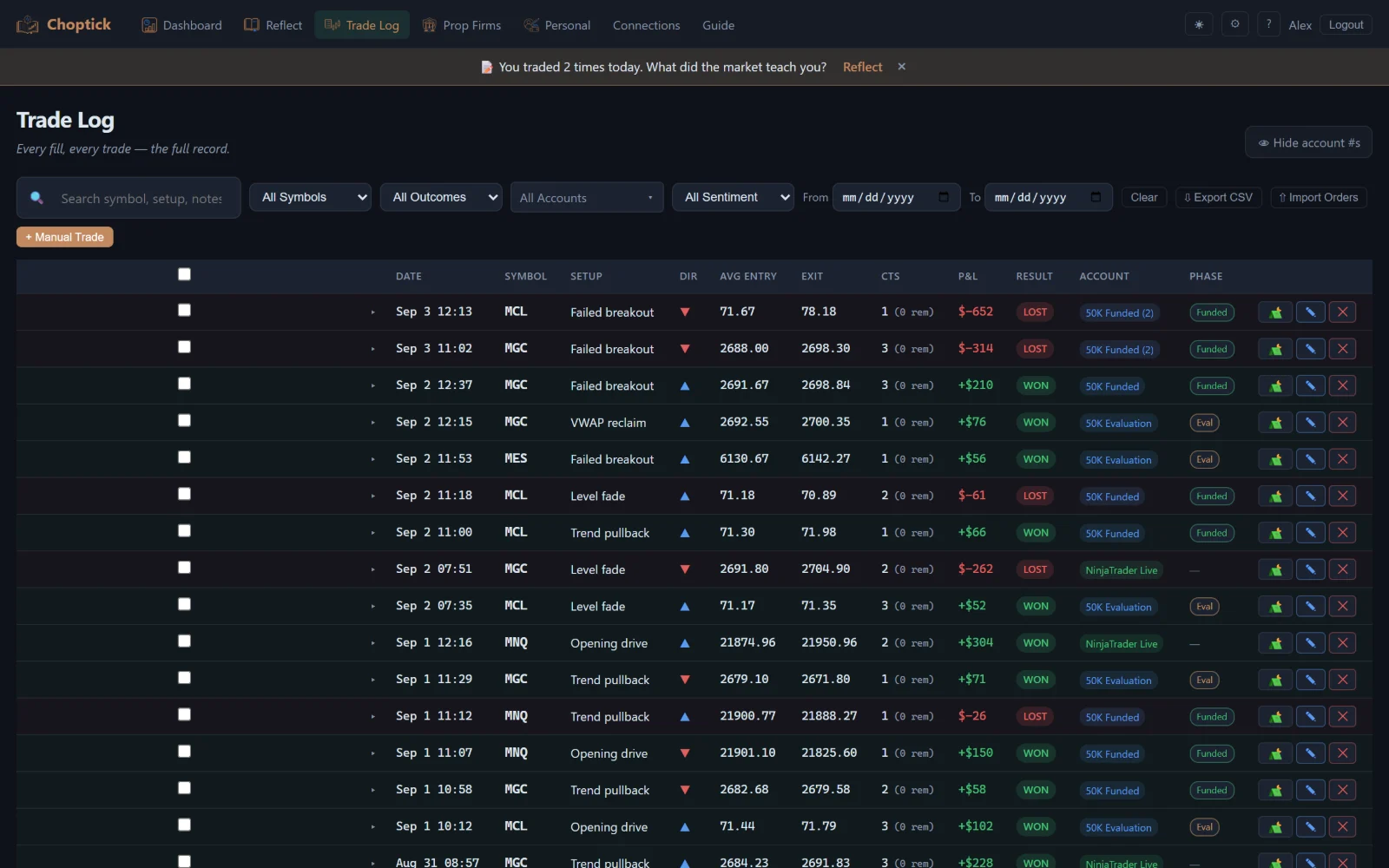The image size is (1389, 868).
Task: Edit the Sep 3 11:02 MGC trade
Action: (1310, 349)
